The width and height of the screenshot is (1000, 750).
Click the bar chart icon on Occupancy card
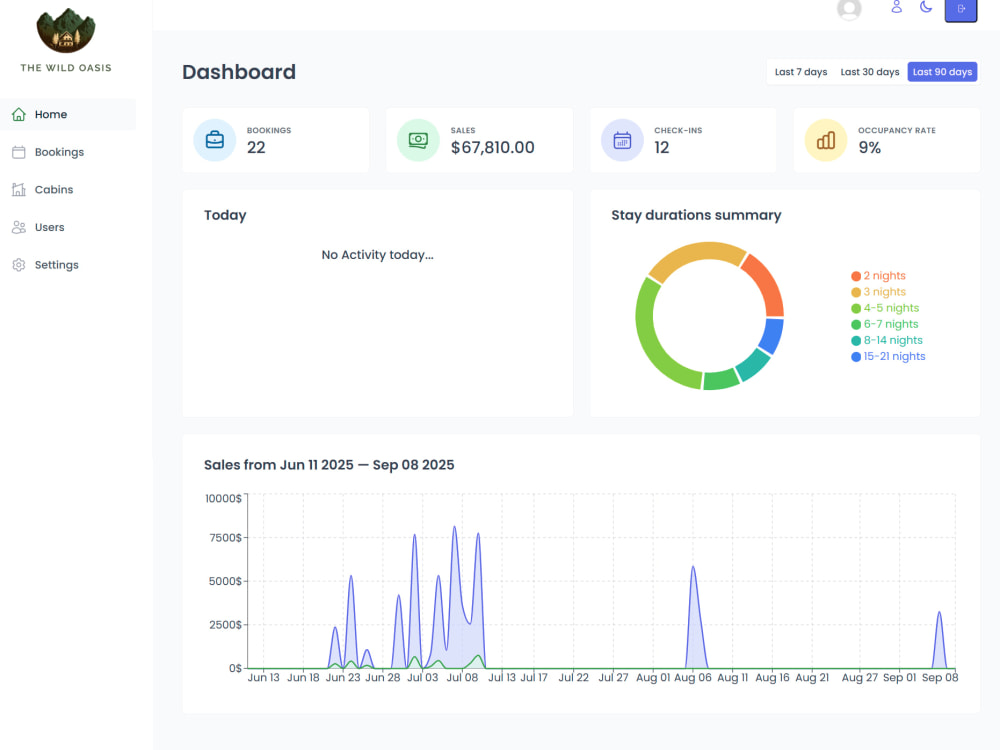click(826, 140)
